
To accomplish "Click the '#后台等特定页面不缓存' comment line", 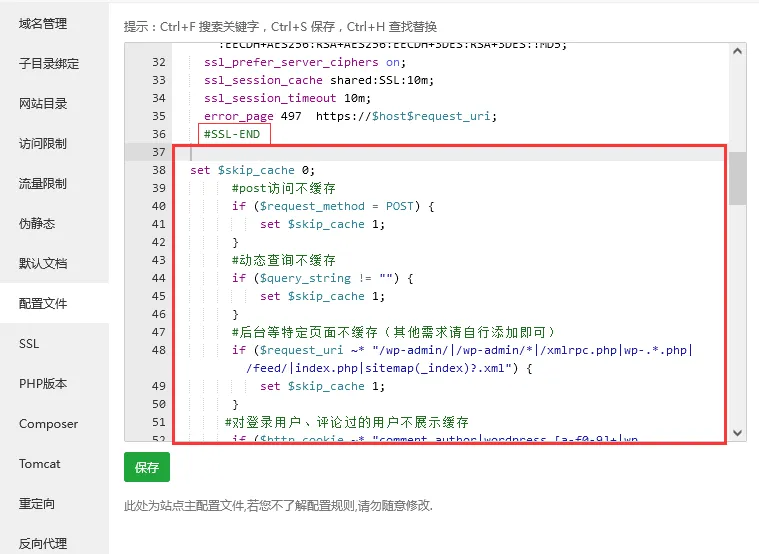I will 394,332.
